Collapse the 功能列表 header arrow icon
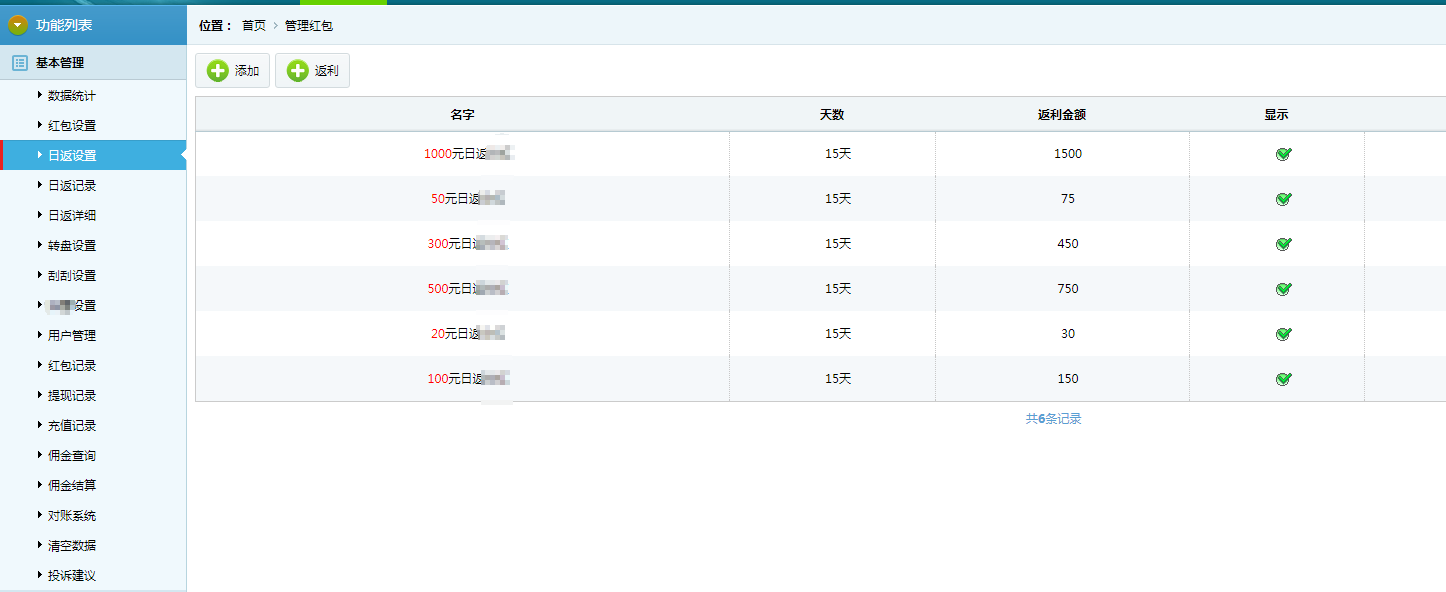Viewport: 1446px width, 592px height. (17, 25)
